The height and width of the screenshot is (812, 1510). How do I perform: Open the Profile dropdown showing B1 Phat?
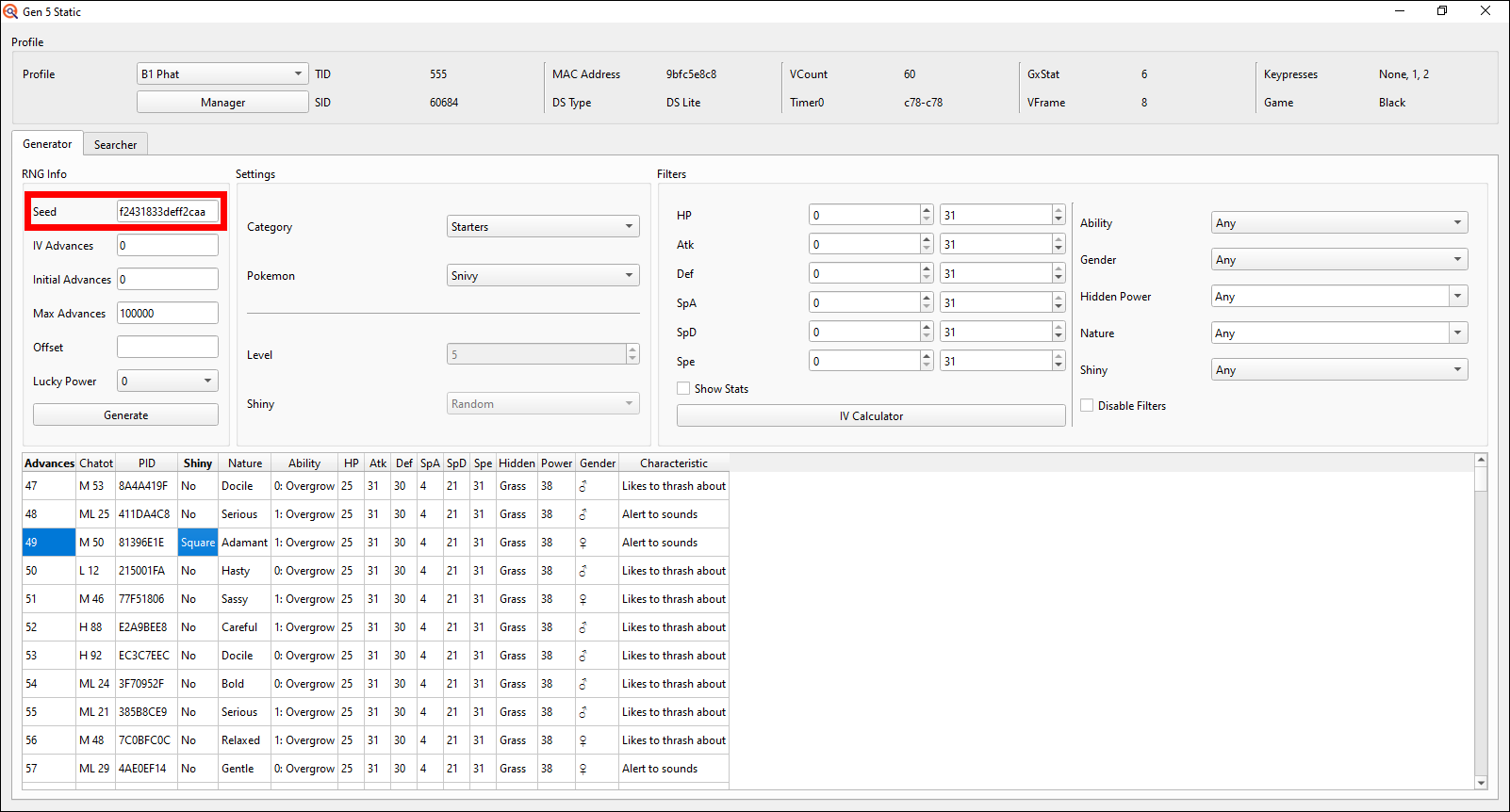click(222, 73)
